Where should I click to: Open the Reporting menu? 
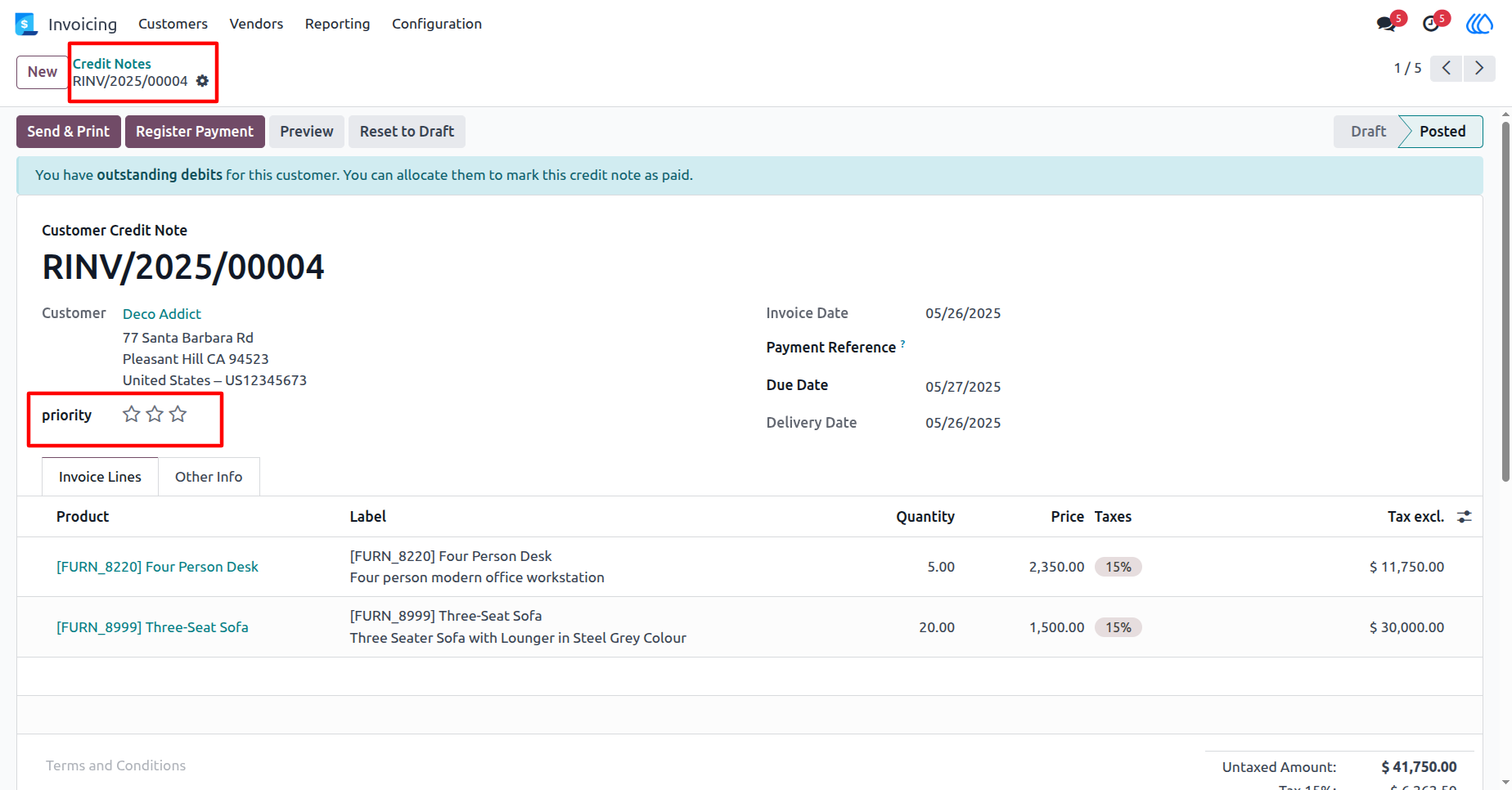click(x=337, y=24)
